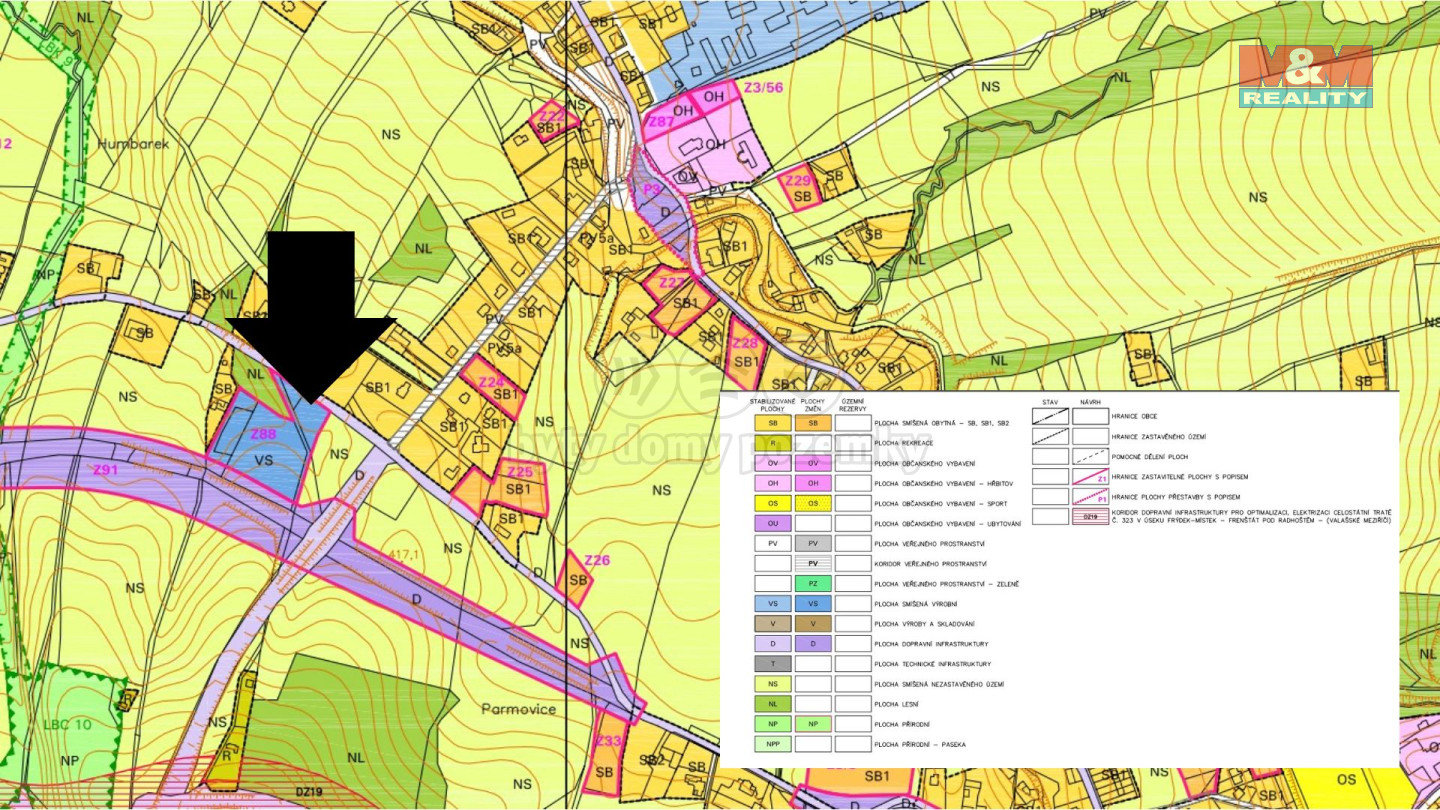Screen dimensions: 1440x810
Task: Click the 'LBC 10' label on map
Action: 67,724
